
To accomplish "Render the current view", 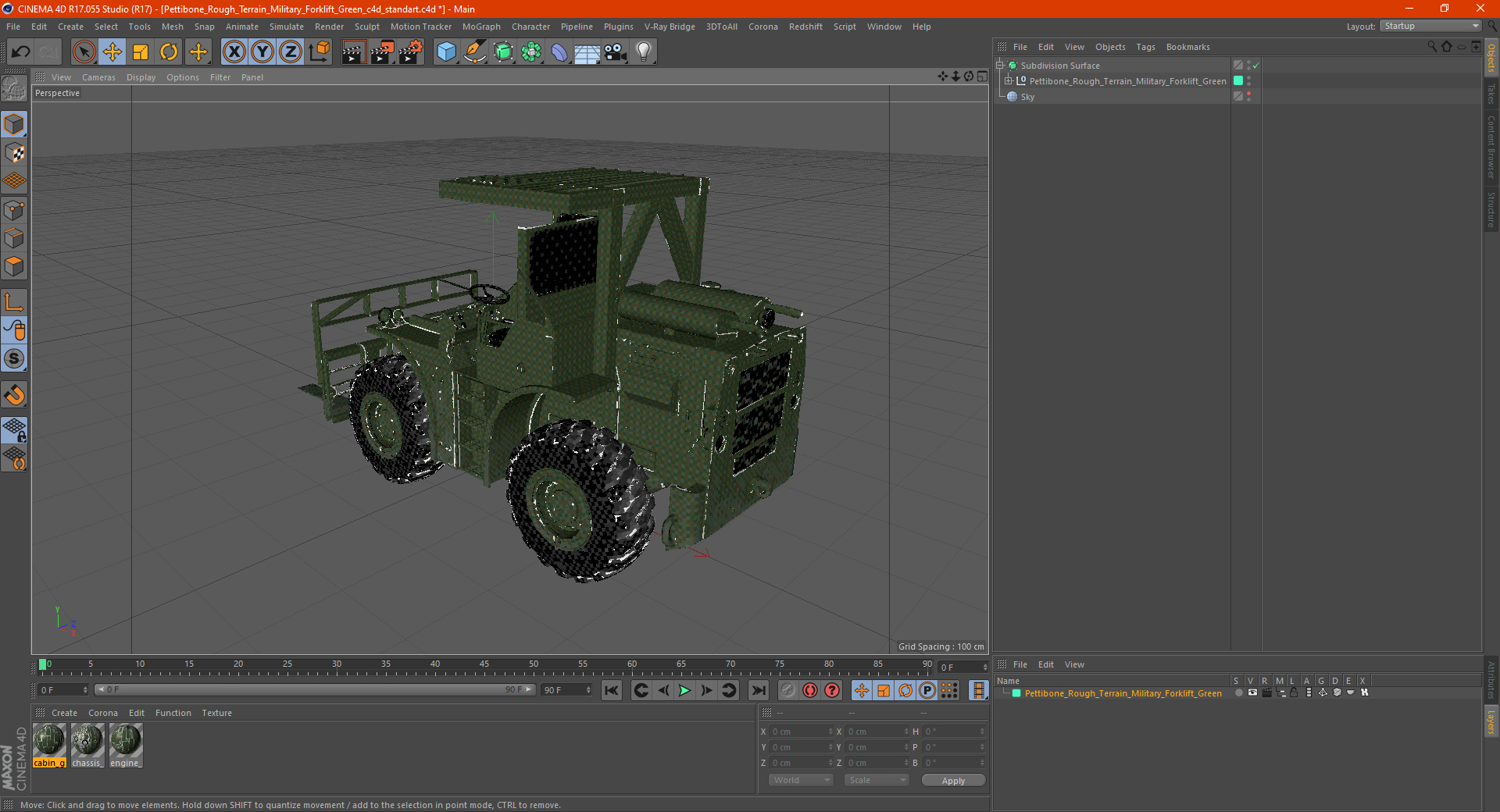I will (x=353, y=52).
